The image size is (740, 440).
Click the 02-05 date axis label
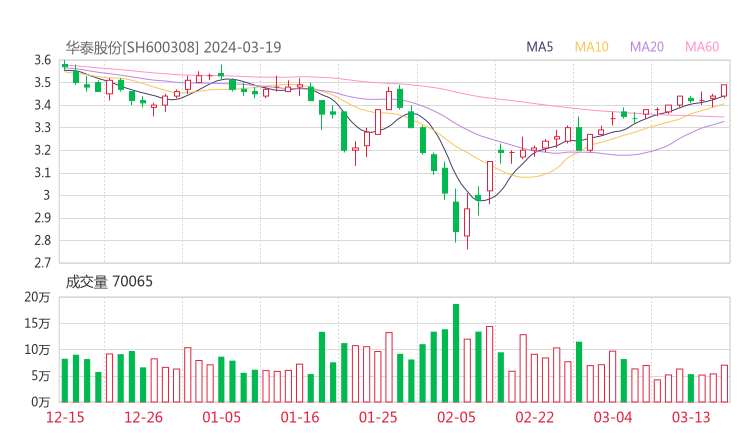[x=456, y=417]
